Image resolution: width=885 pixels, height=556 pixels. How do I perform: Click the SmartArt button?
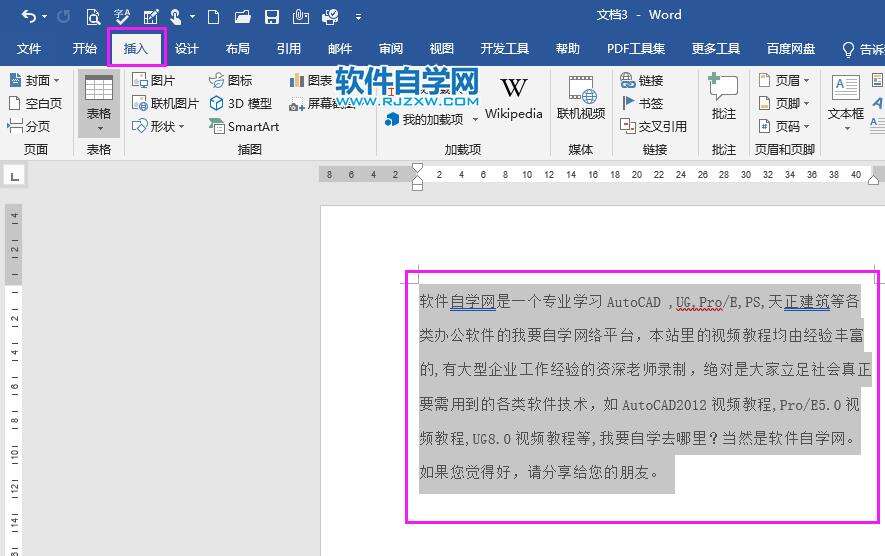click(244, 126)
